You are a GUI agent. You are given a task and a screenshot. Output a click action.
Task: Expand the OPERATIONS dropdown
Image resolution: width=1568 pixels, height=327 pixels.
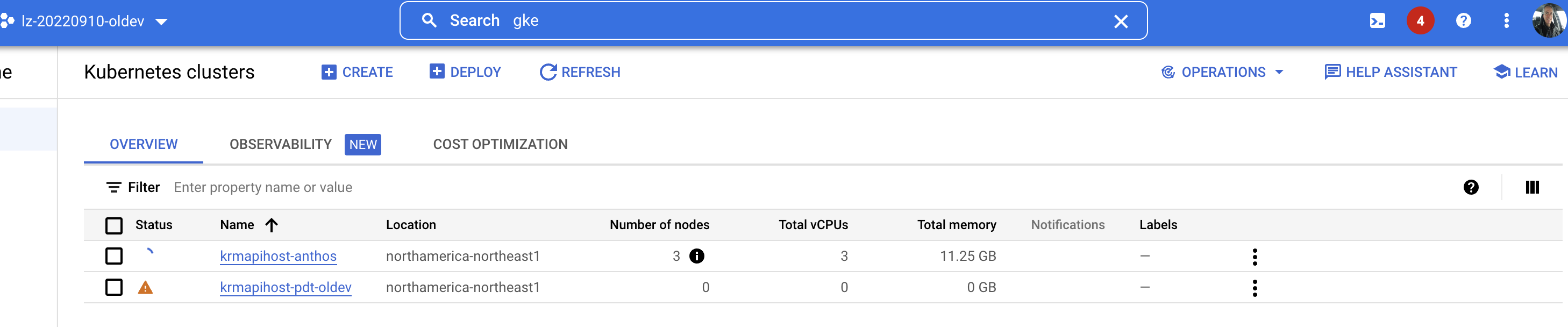click(1223, 72)
